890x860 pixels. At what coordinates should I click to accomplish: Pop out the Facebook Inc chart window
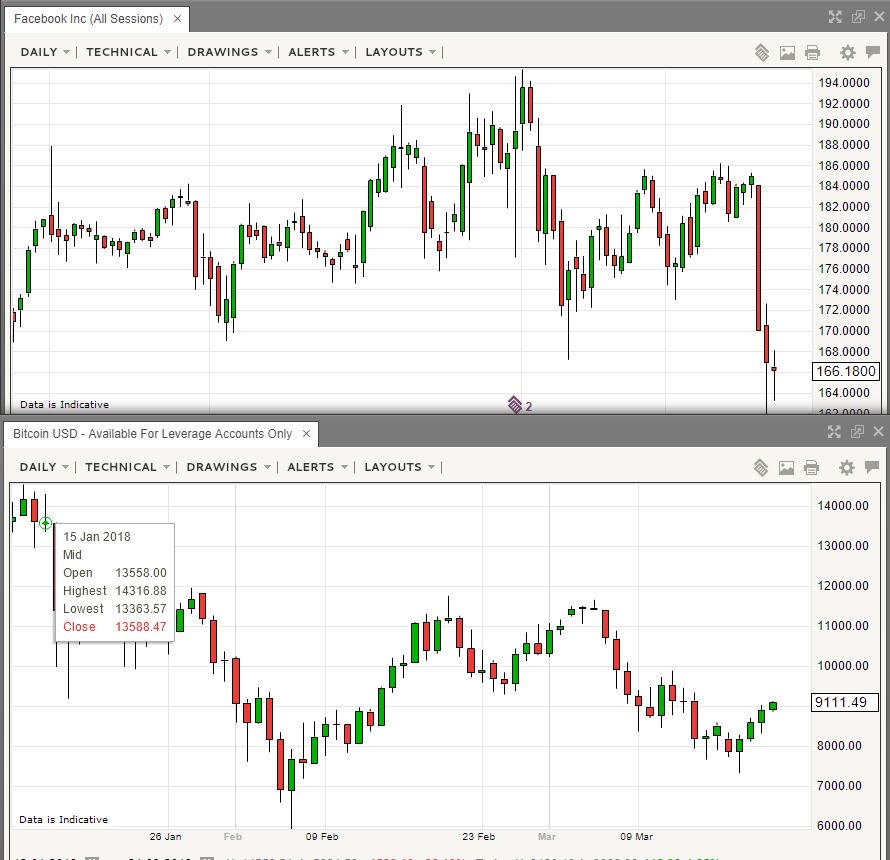(x=858, y=17)
